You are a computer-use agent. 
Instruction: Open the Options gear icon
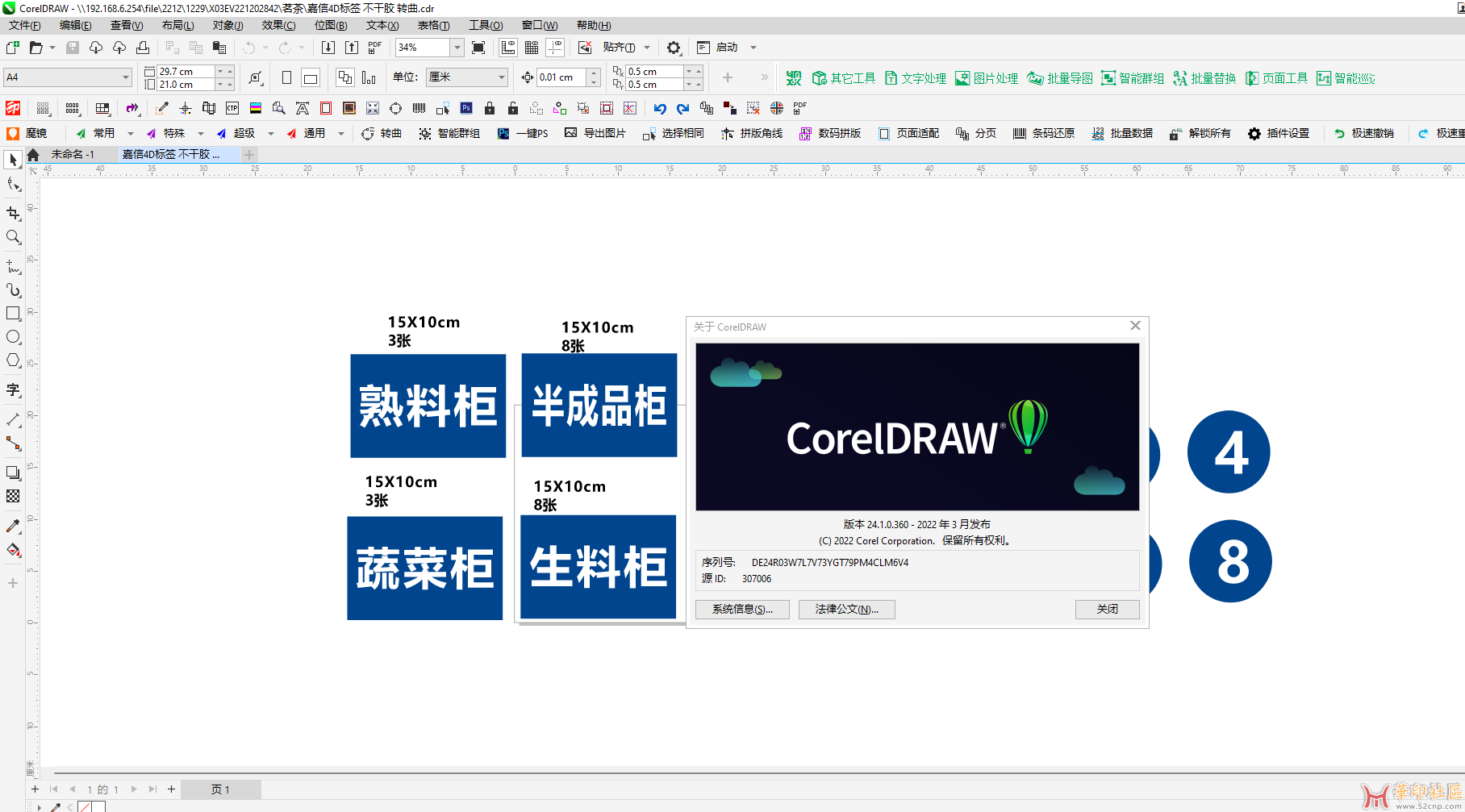point(674,48)
